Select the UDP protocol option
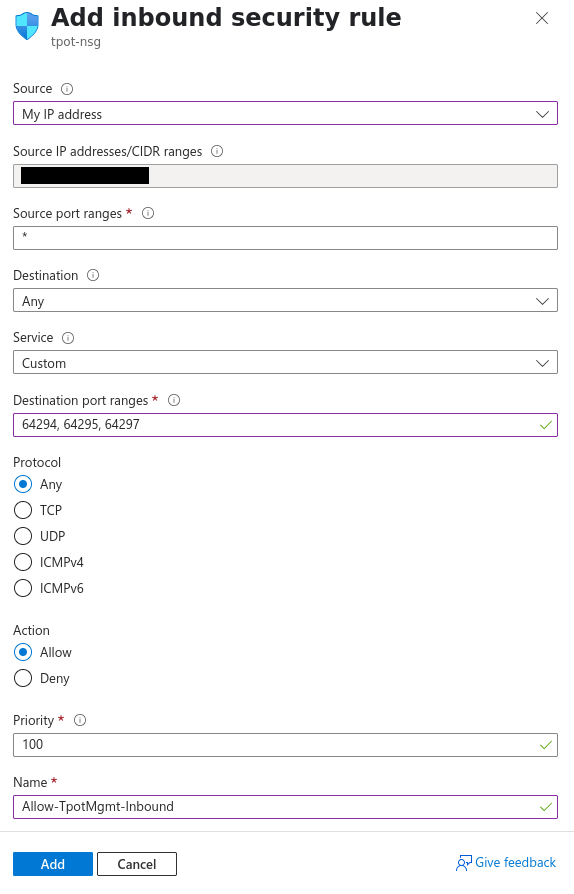Image resolution: width=574 pixels, height=894 pixels. click(23, 536)
